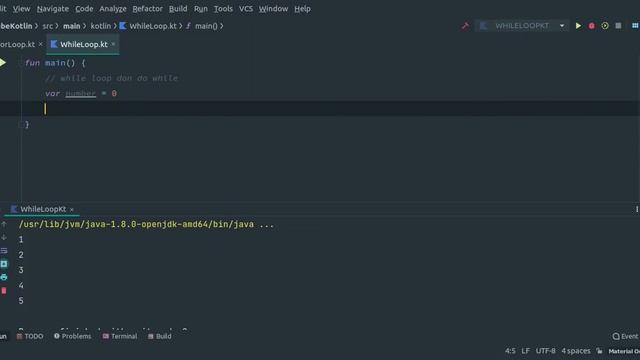
Task: Click the comment line 'while loop dan do while'
Action: [111, 78]
